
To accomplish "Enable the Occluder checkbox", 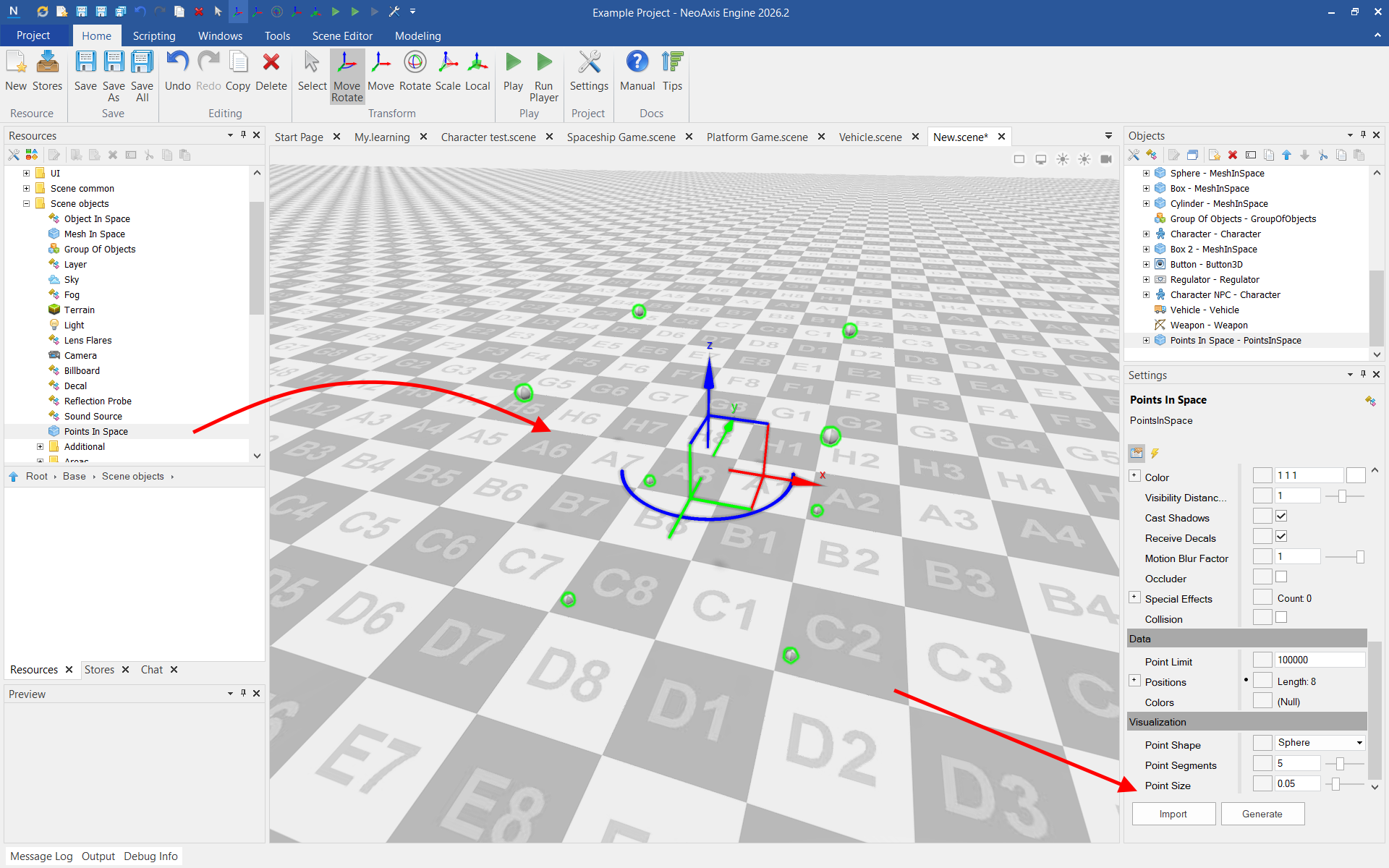I will click(1281, 576).
